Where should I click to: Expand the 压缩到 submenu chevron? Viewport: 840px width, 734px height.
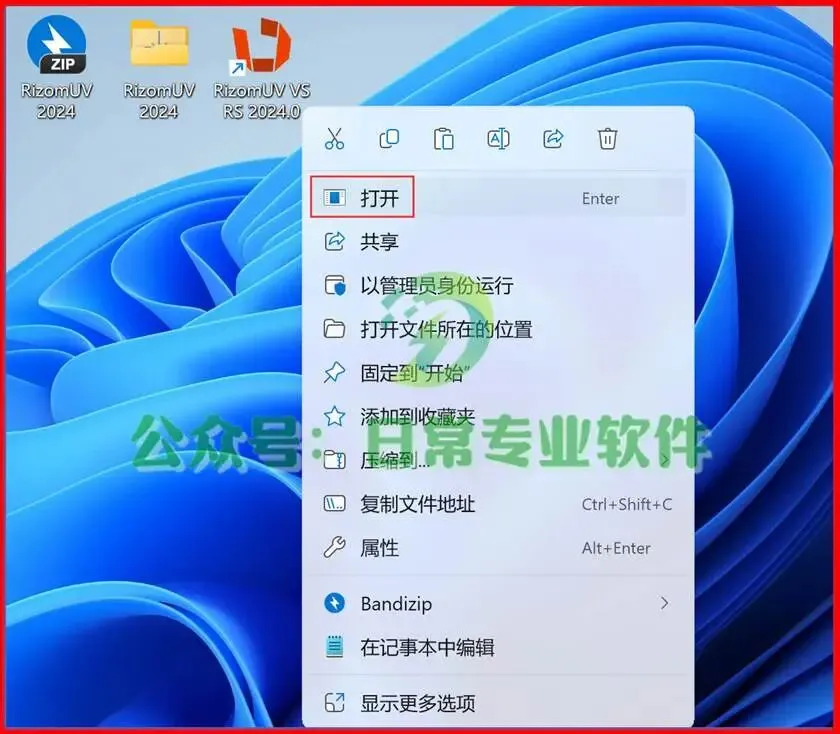pos(664,460)
